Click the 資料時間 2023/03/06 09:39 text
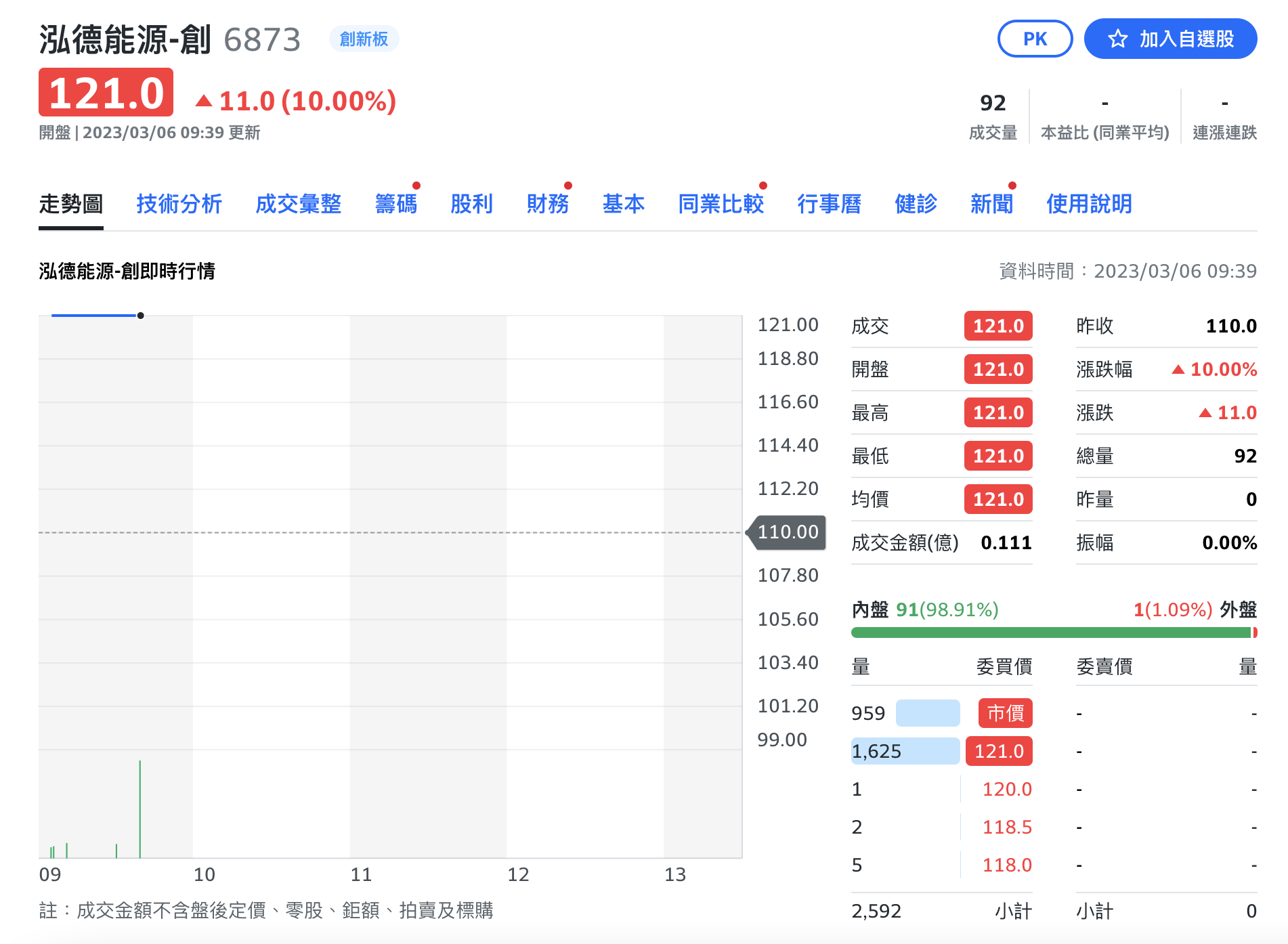 [1128, 271]
